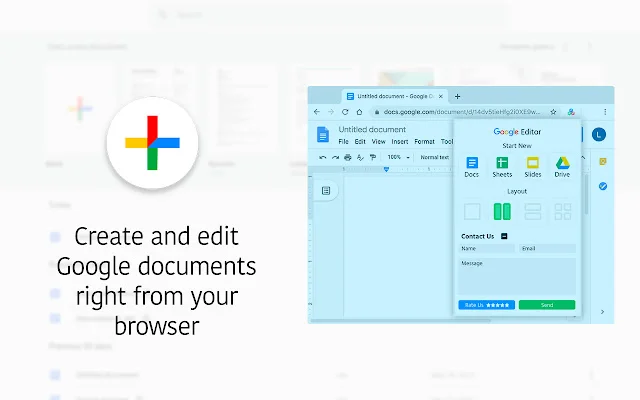640x400 pixels.
Task: Close the Untitled document tab
Action: pos(440,96)
